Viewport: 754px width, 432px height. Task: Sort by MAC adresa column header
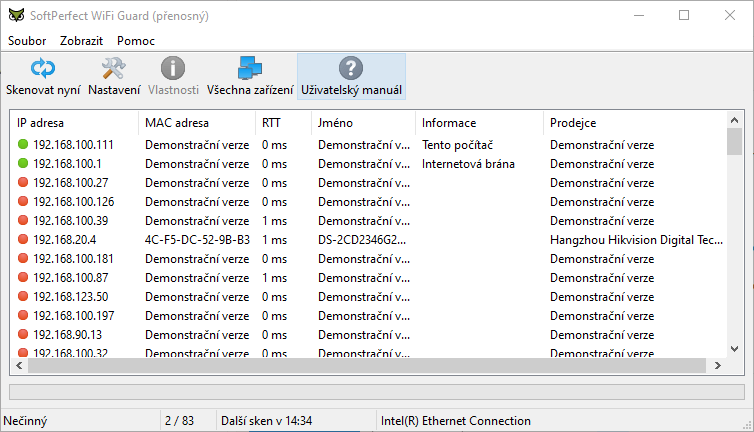pos(197,123)
